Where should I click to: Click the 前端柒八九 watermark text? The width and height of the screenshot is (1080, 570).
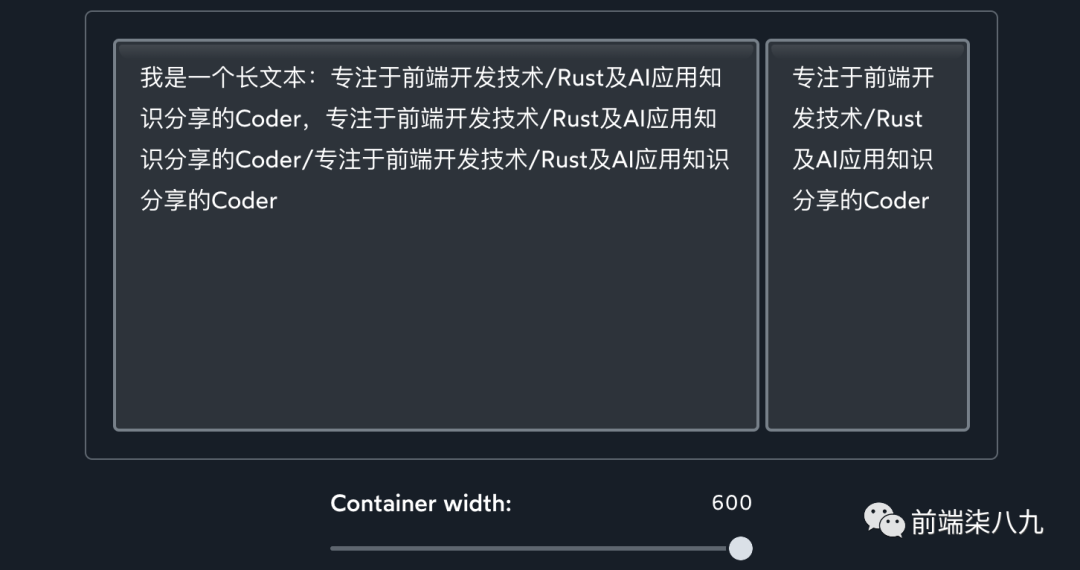[976, 521]
